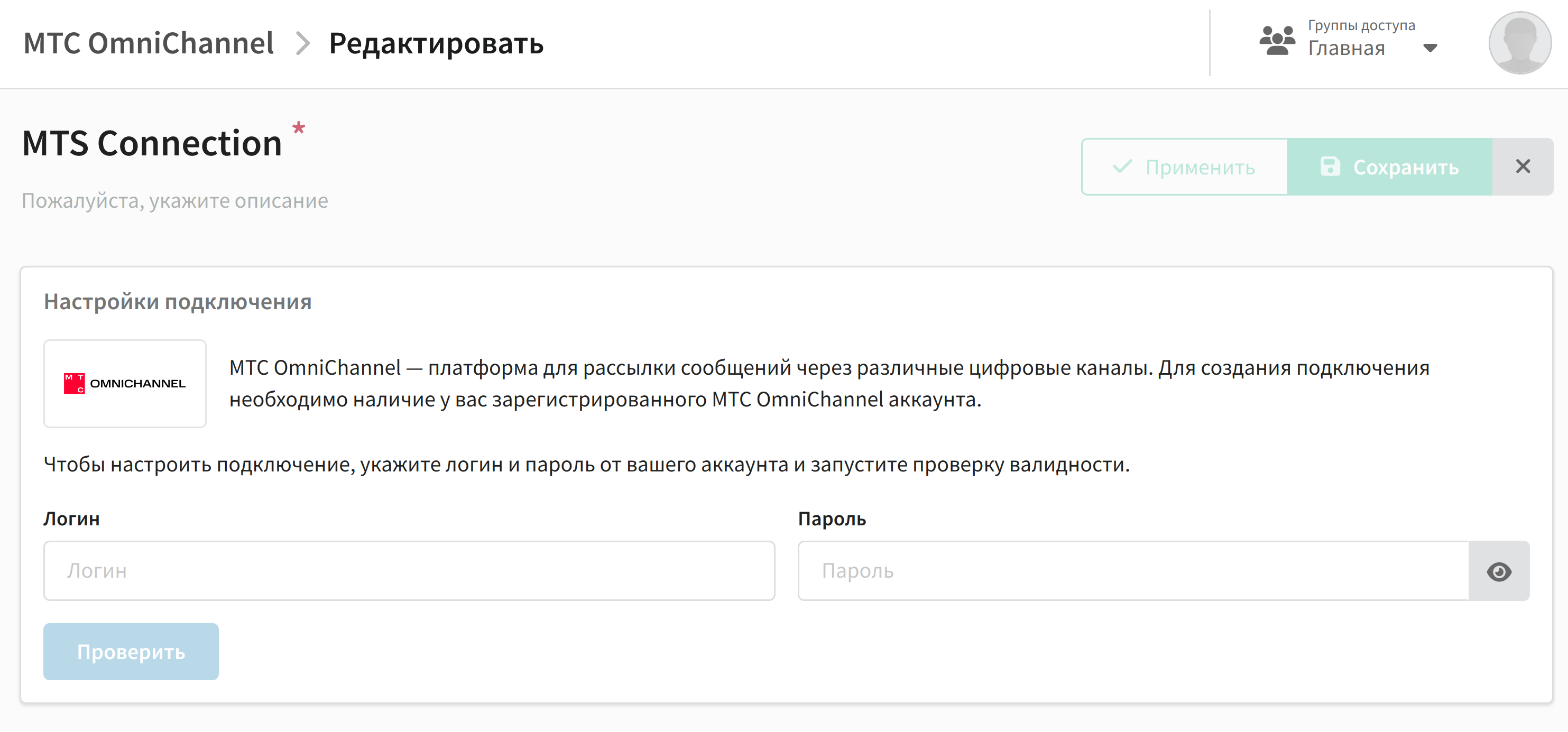The height and width of the screenshot is (732, 1568).
Task: Click the Настройки подключения section heading
Action: point(178,302)
